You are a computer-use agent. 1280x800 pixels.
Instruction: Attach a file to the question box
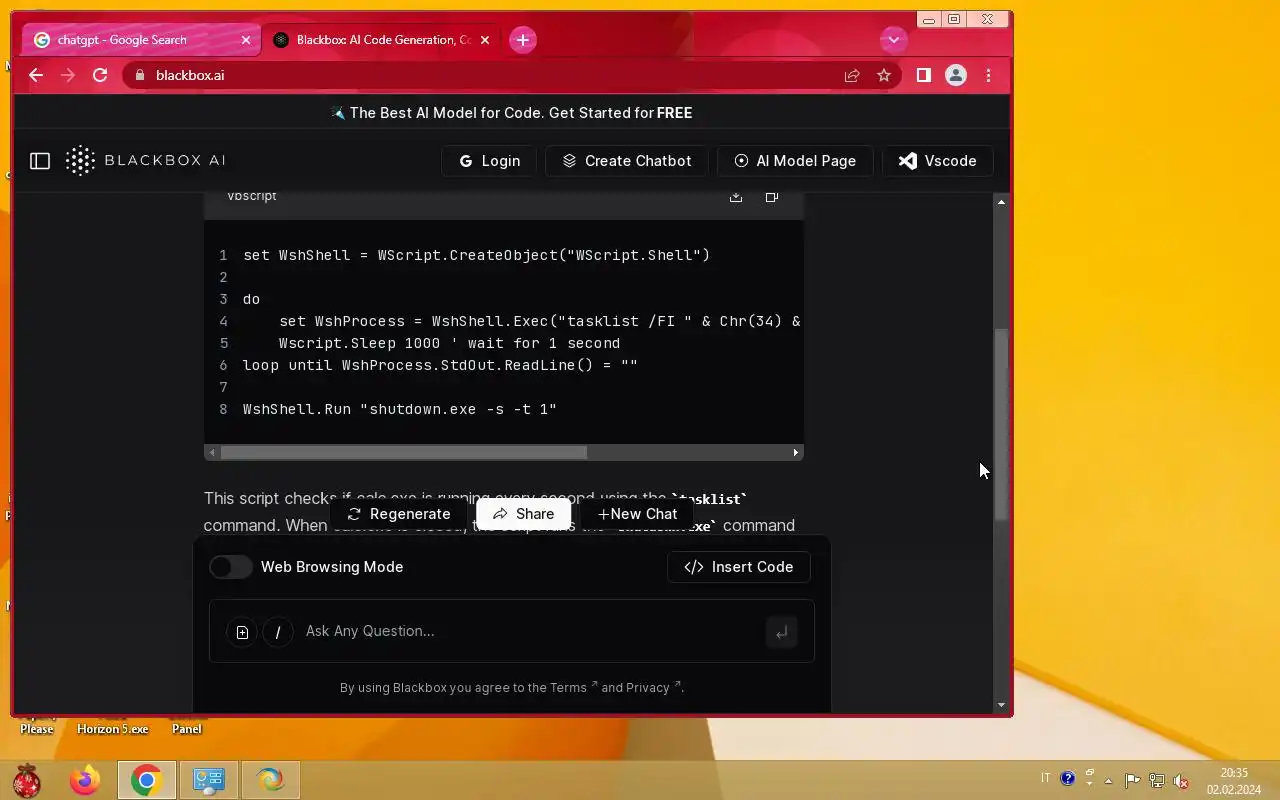pos(242,632)
